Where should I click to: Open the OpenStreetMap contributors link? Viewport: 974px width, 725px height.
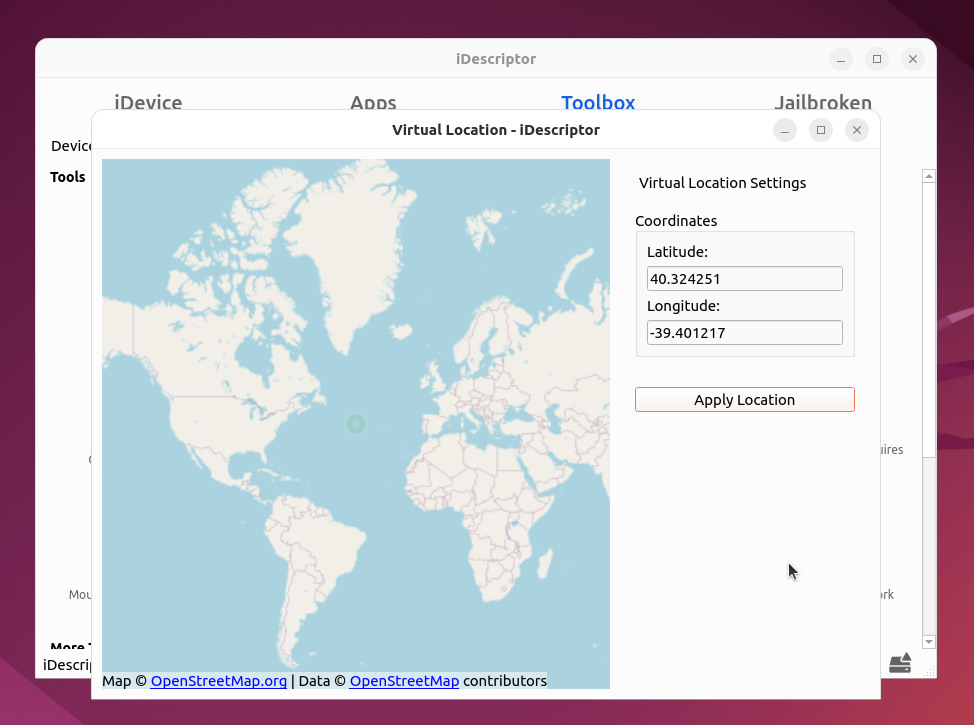pos(404,681)
